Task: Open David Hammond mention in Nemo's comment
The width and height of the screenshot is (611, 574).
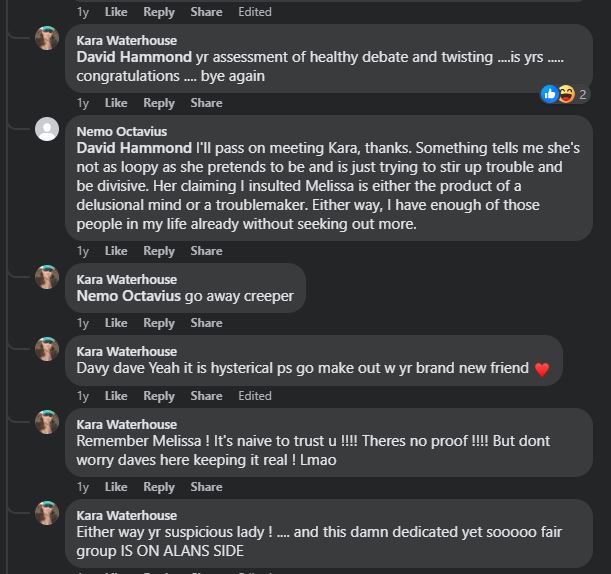Action: 134,148
